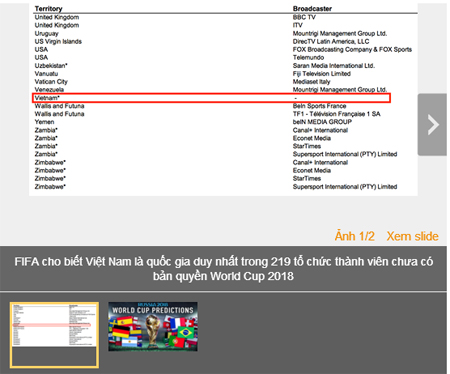Click FOX Broadcasting Company & FOX Sports
This screenshot has height=374, width=450.
(x=352, y=49)
